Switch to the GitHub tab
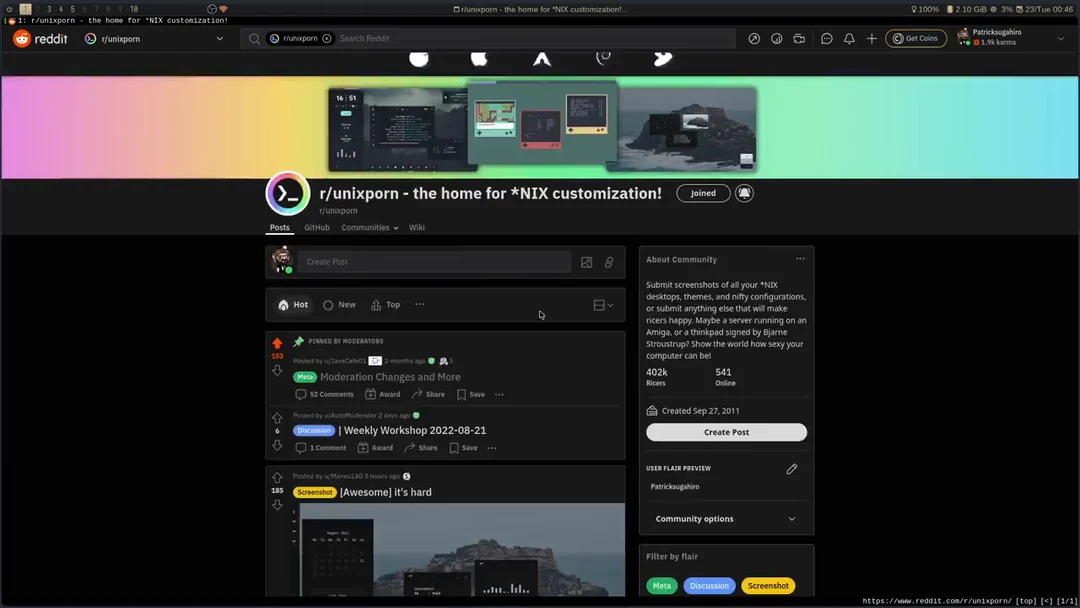This screenshot has width=1080, height=608. coord(317,228)
